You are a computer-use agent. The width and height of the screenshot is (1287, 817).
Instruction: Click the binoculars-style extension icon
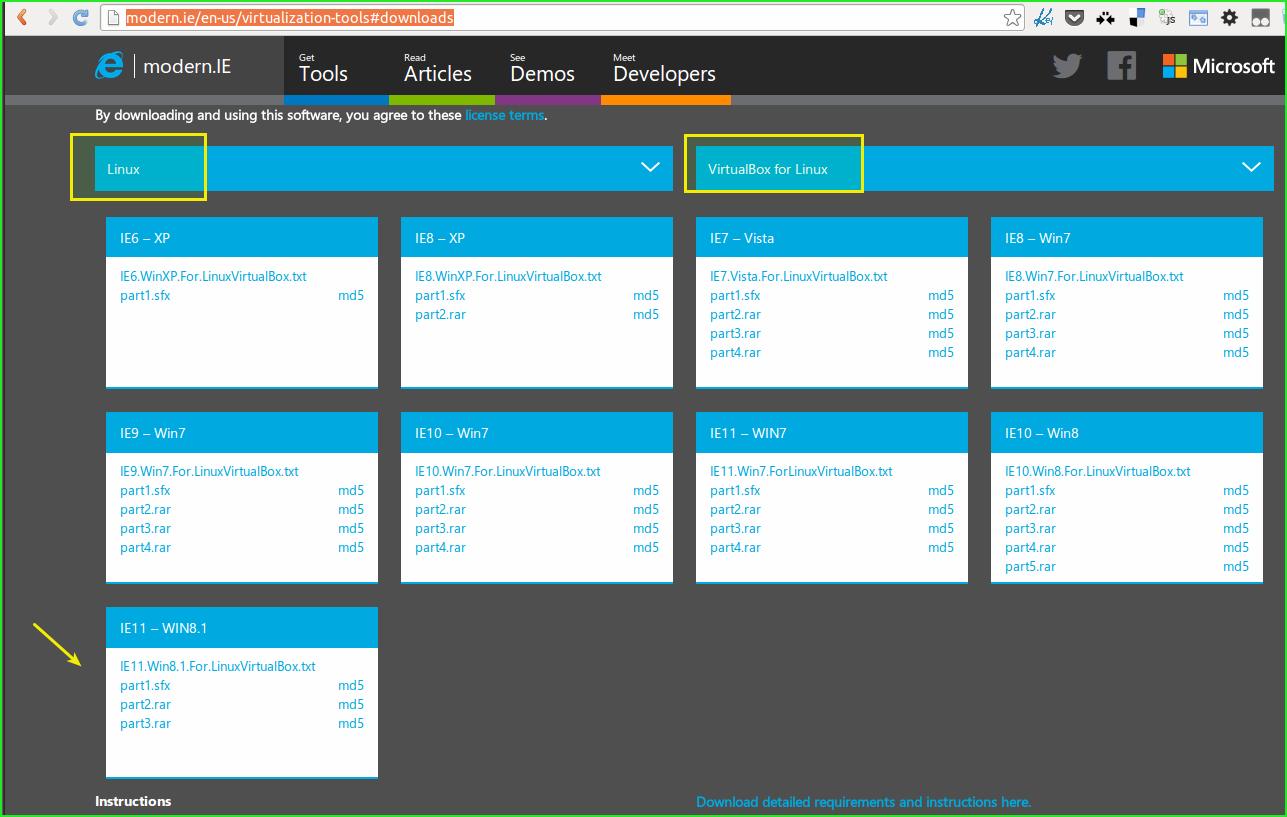[1260, 17]
